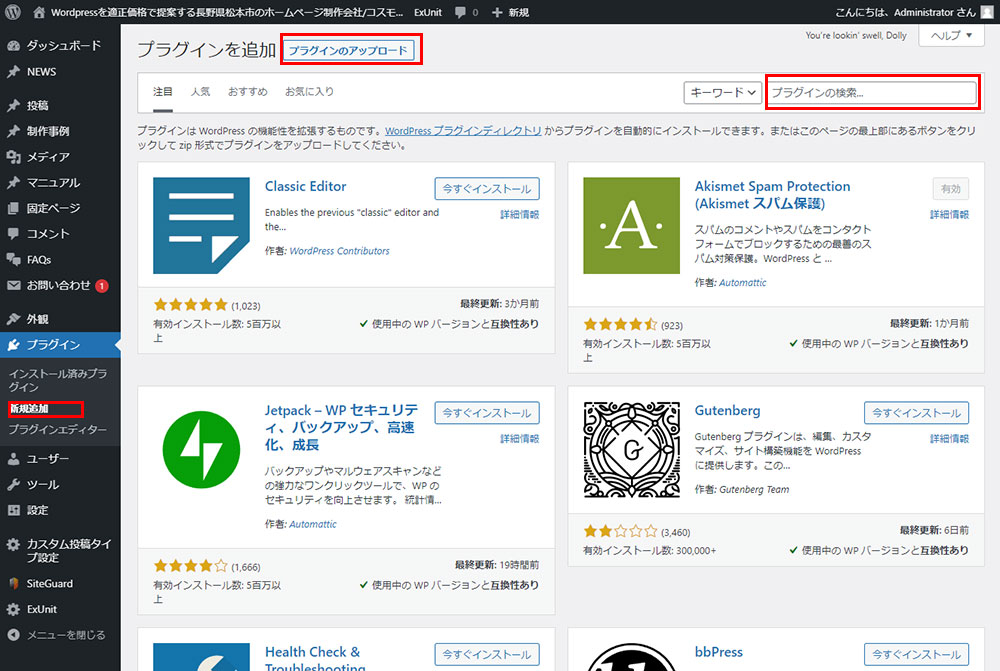Click the WordPress logo in admin bar

13,12
